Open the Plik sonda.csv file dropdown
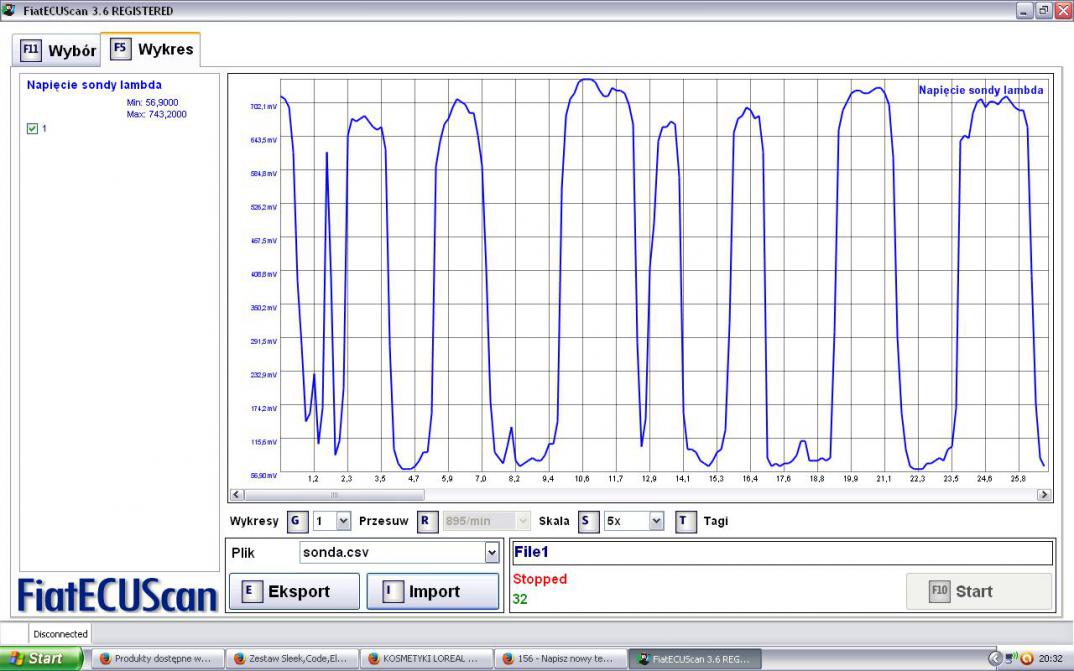This screenshot has height=671, width=1074. pyautogui.click(x=491, y=552)
